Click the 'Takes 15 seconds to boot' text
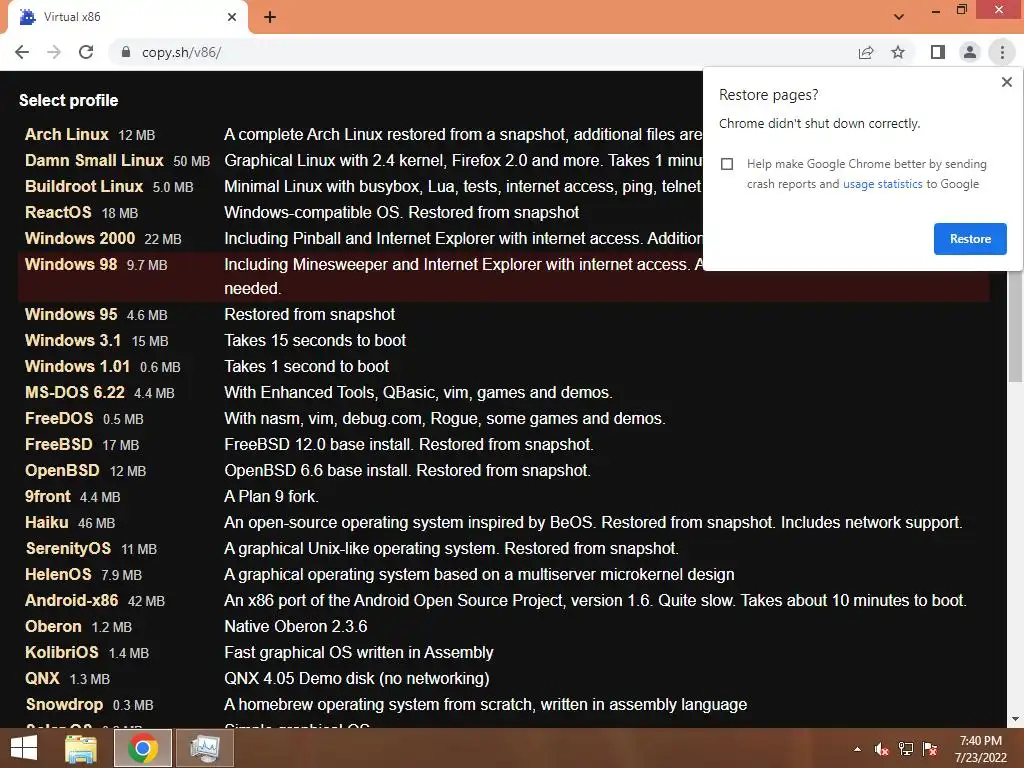 (x=315, y=340)
